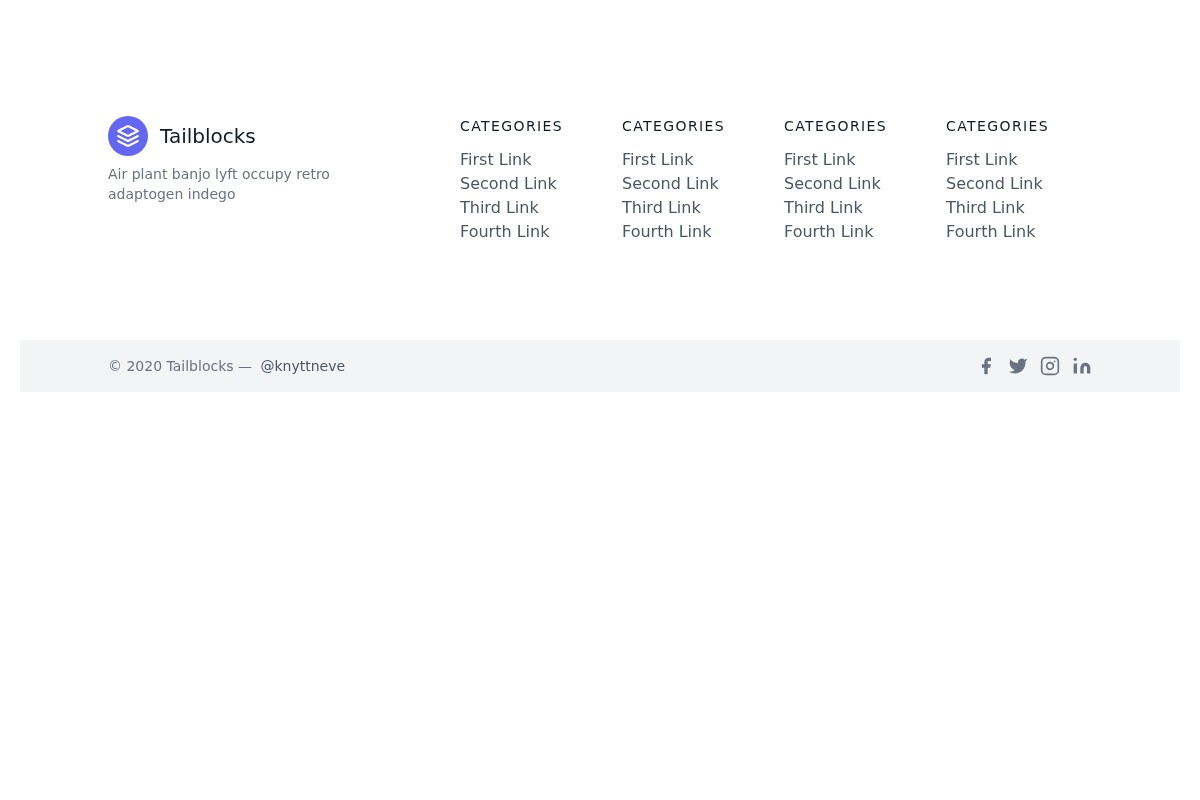Screen dimensions: 1200x800
Task: Open the Instagram social icon
Action: pos(1050,366)
